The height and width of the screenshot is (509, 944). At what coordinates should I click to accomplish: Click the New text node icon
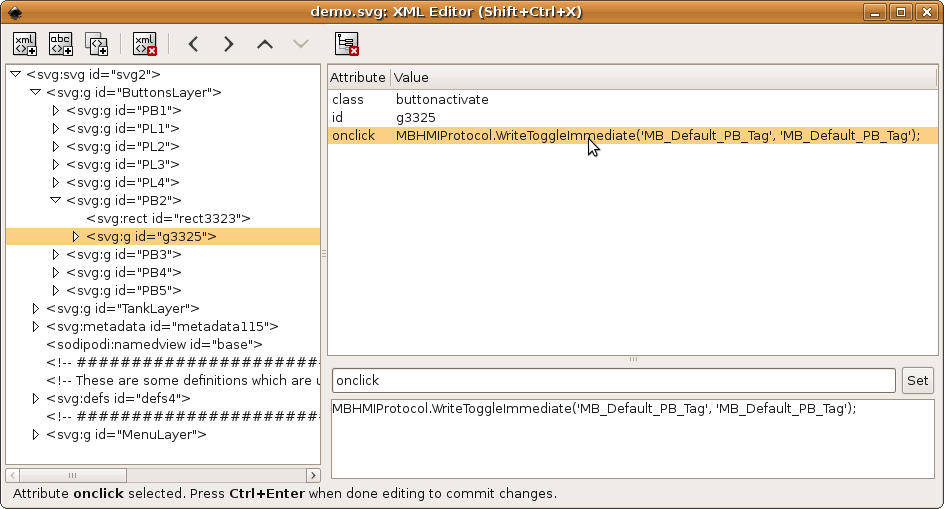pos(61,44)
